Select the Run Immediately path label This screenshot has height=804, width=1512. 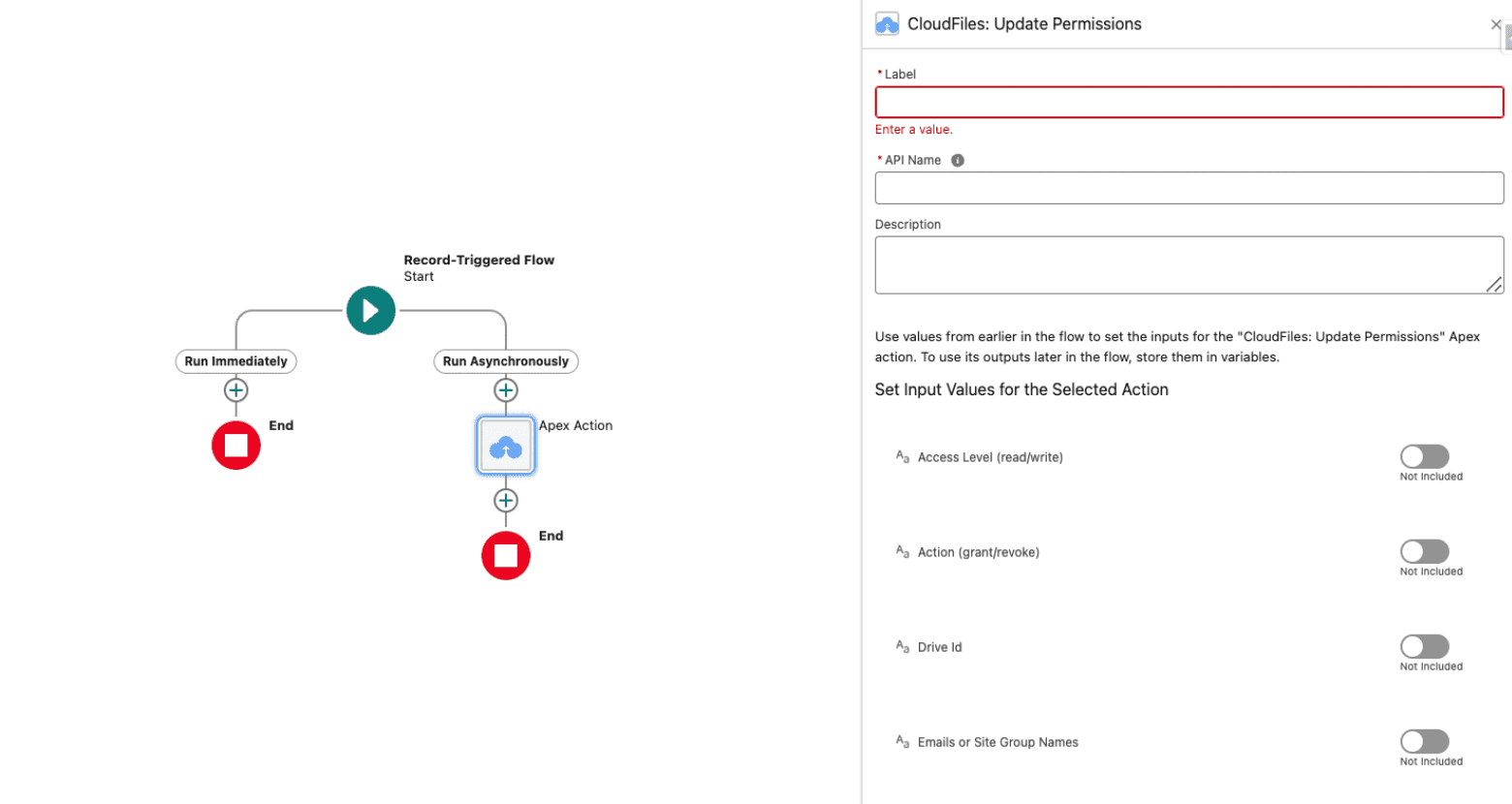tap(236, 361)
